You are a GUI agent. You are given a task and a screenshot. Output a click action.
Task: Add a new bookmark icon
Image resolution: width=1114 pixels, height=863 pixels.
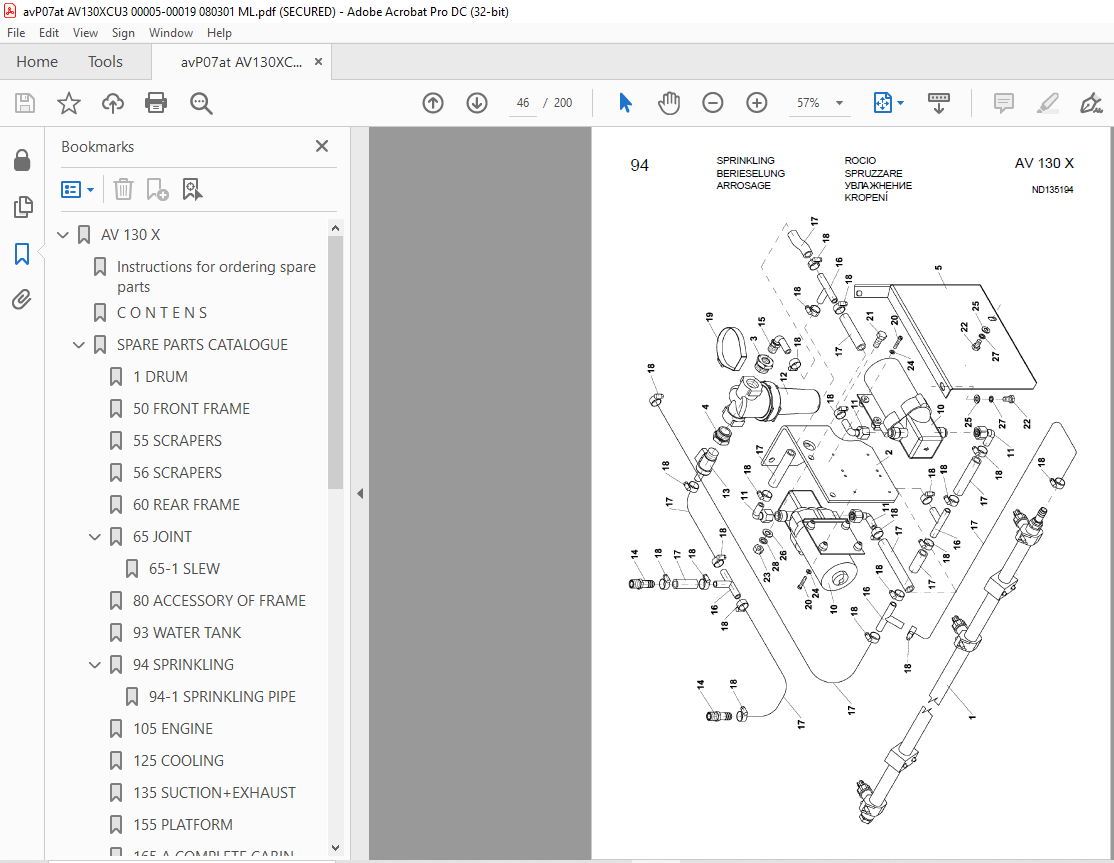[157, 190]
